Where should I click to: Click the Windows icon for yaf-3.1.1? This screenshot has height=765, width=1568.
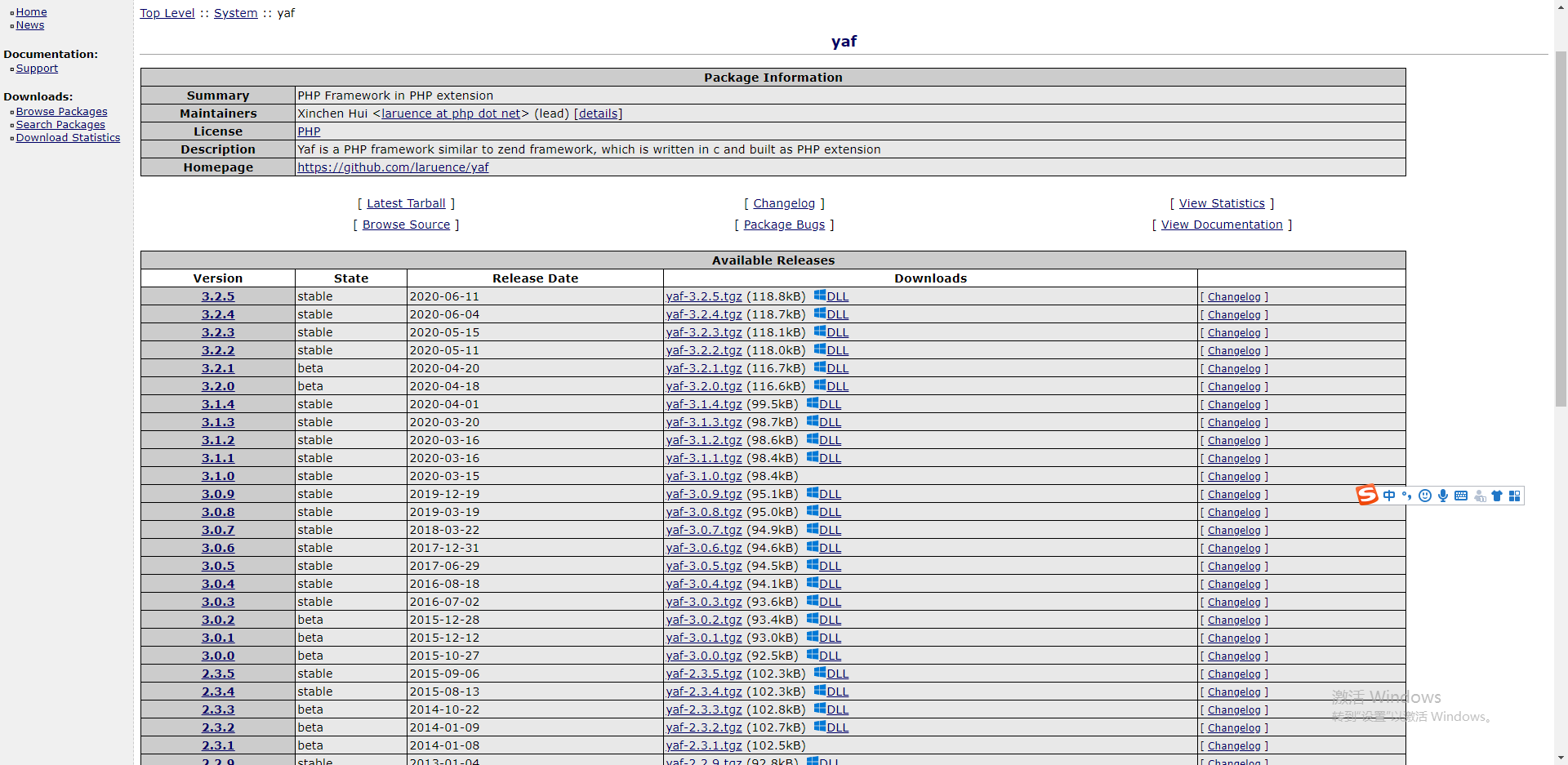[x=813, y=457]
